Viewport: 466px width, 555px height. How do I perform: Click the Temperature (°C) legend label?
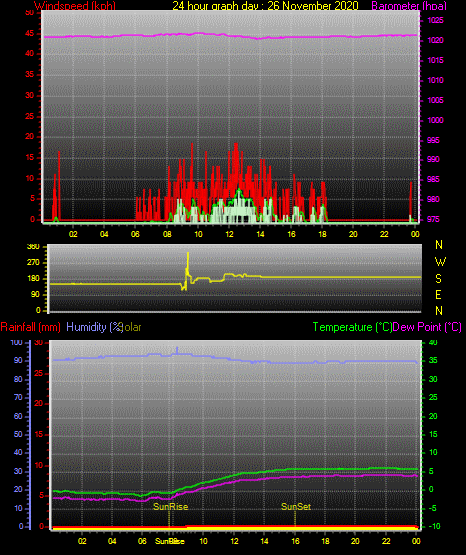point(352,327)
